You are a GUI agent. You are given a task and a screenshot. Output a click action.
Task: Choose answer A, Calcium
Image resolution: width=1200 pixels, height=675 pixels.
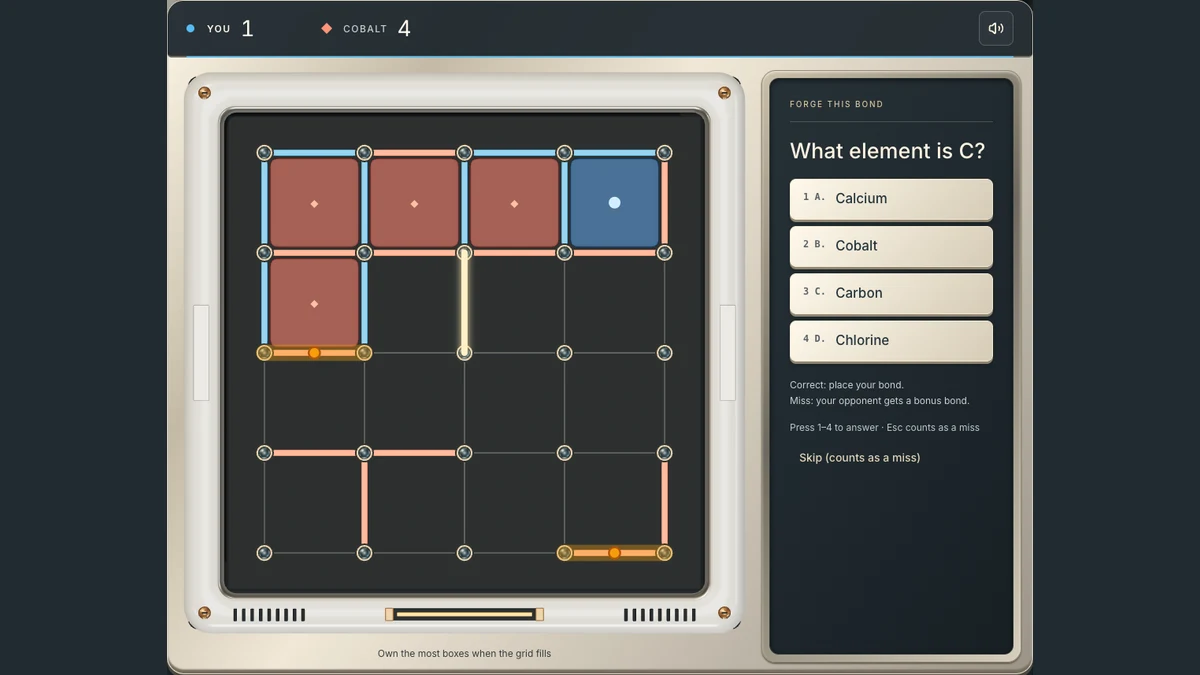coord(891,199)
